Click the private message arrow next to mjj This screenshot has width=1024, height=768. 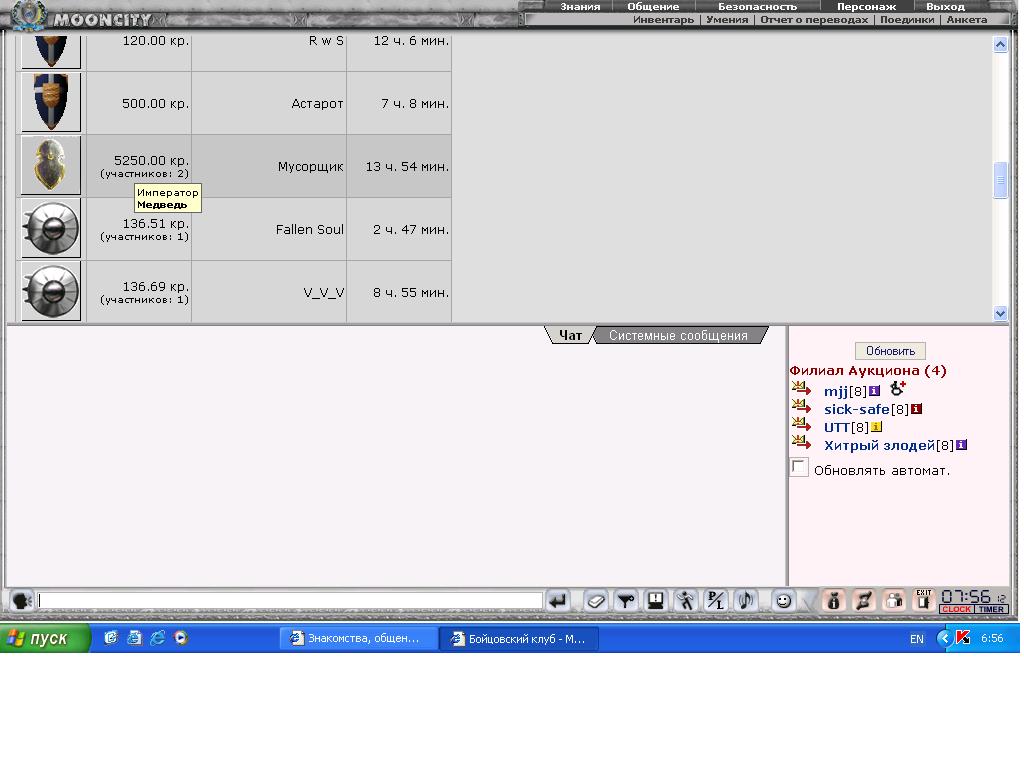(x=801, y=389)
